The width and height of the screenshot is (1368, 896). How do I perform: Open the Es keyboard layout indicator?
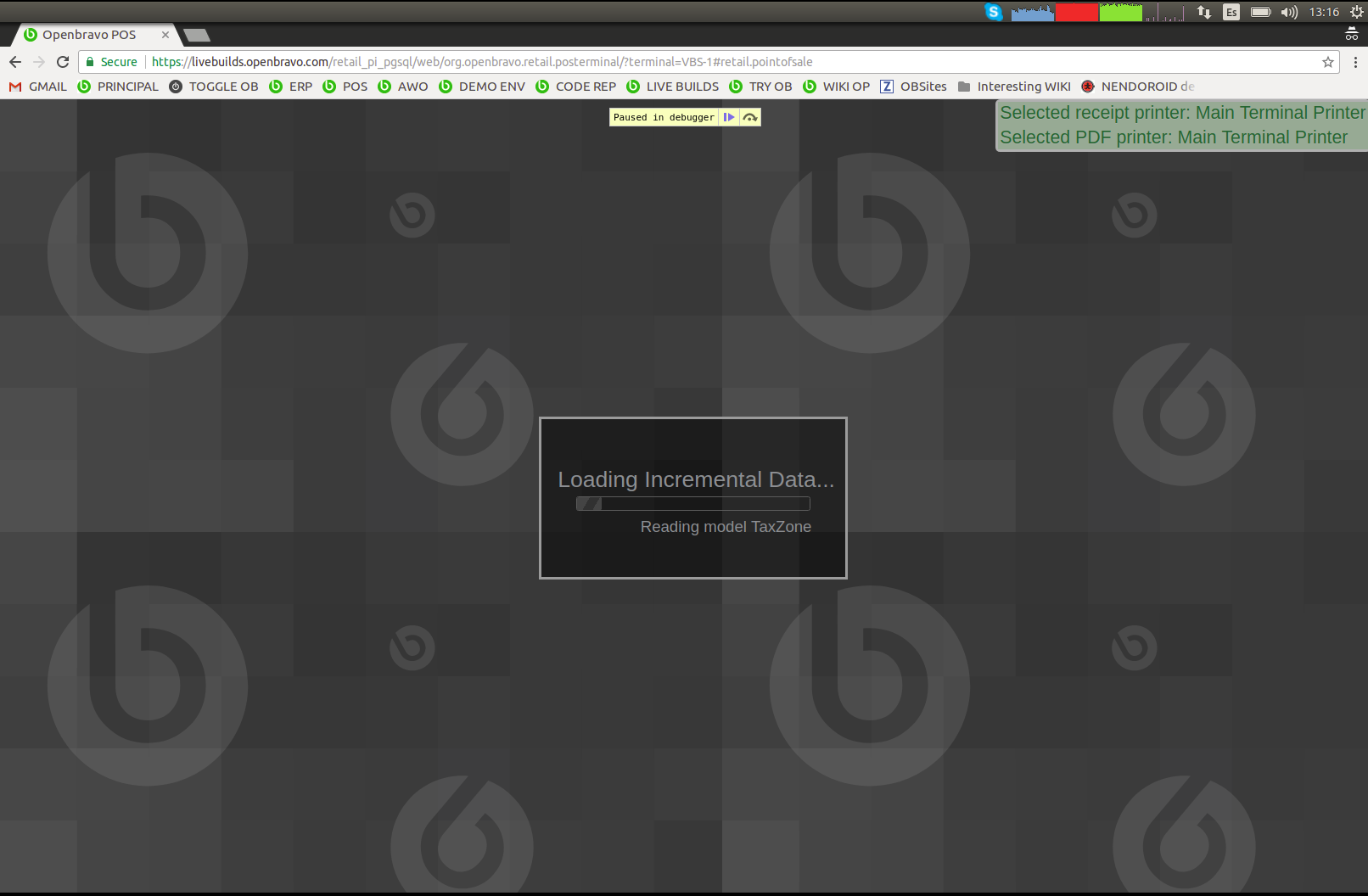(1231, 12)
